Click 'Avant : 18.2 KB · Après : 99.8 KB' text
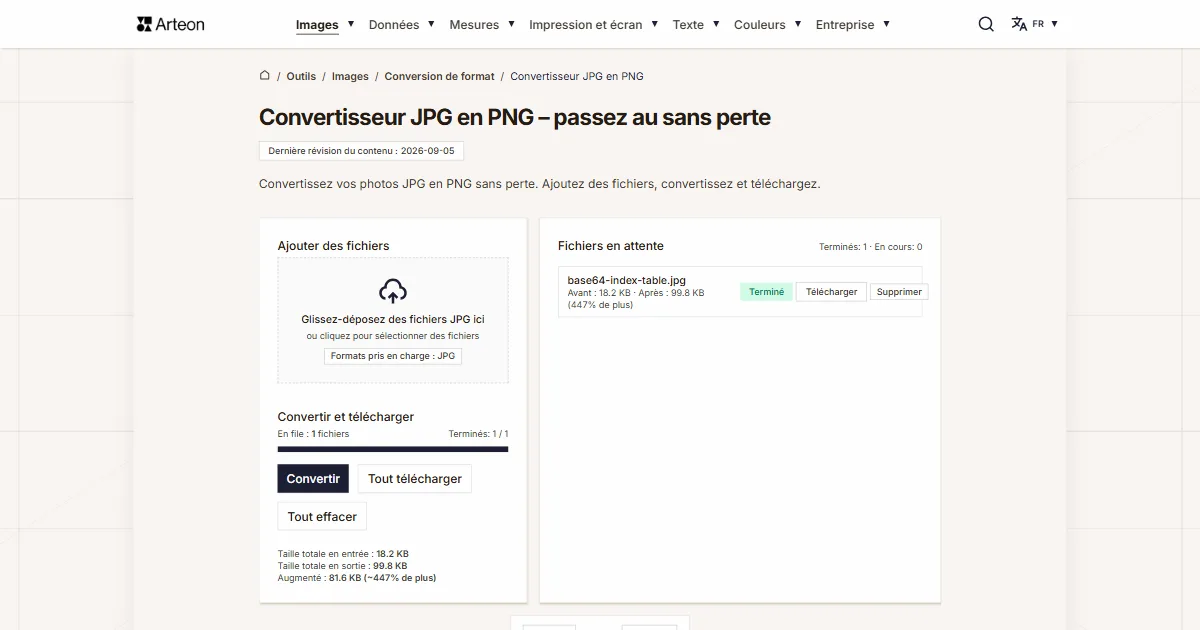This screenshot has height=630, width=1200. tap(636, 293)
